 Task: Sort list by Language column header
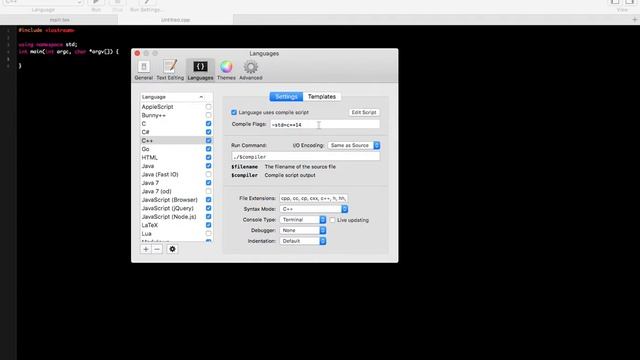[172, 97]
